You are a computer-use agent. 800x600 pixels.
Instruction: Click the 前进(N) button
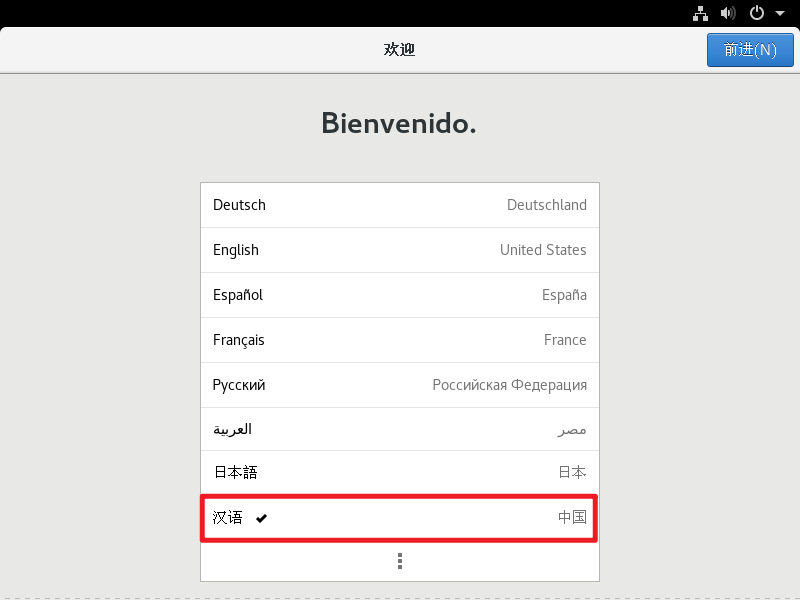(x=750, y=50)
